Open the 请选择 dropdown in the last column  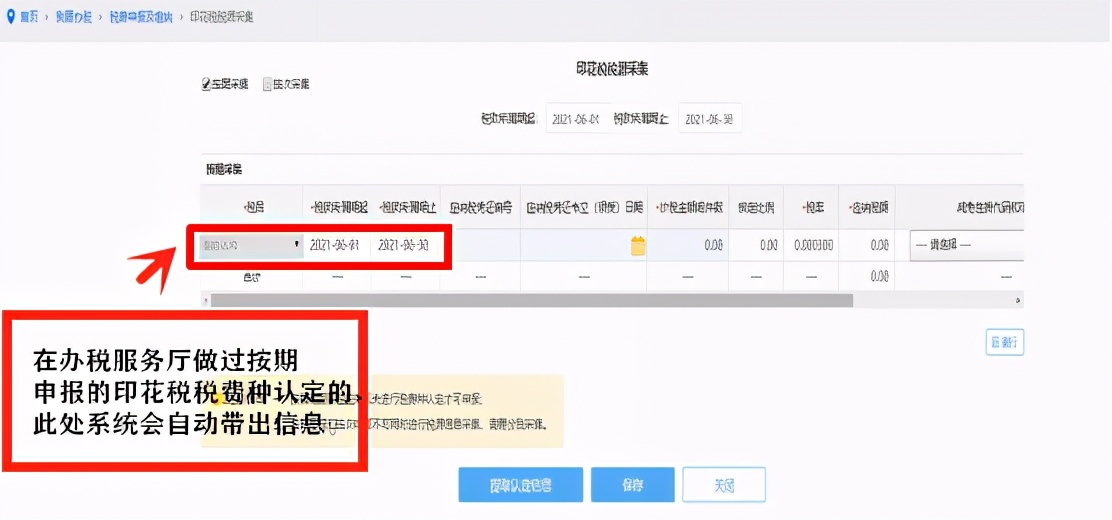967,245
